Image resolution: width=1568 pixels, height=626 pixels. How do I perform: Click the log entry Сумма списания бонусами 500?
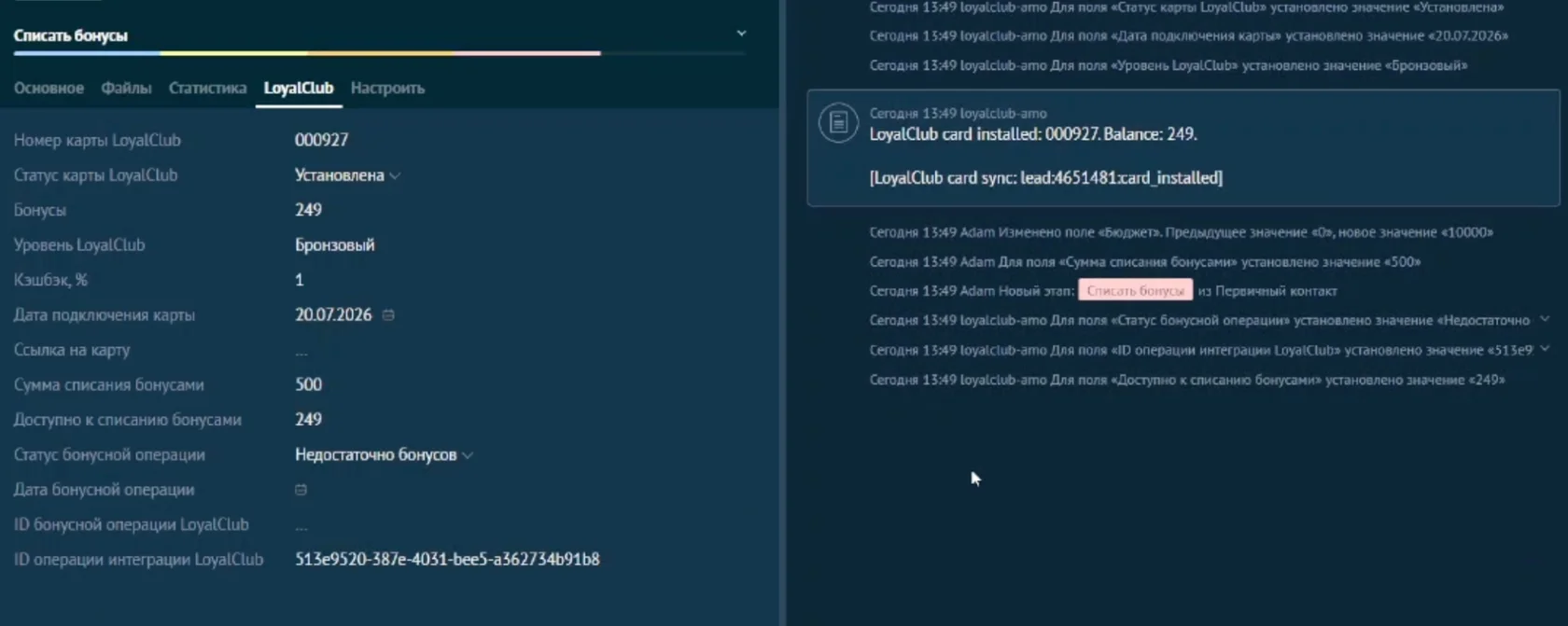[1144, 261]
